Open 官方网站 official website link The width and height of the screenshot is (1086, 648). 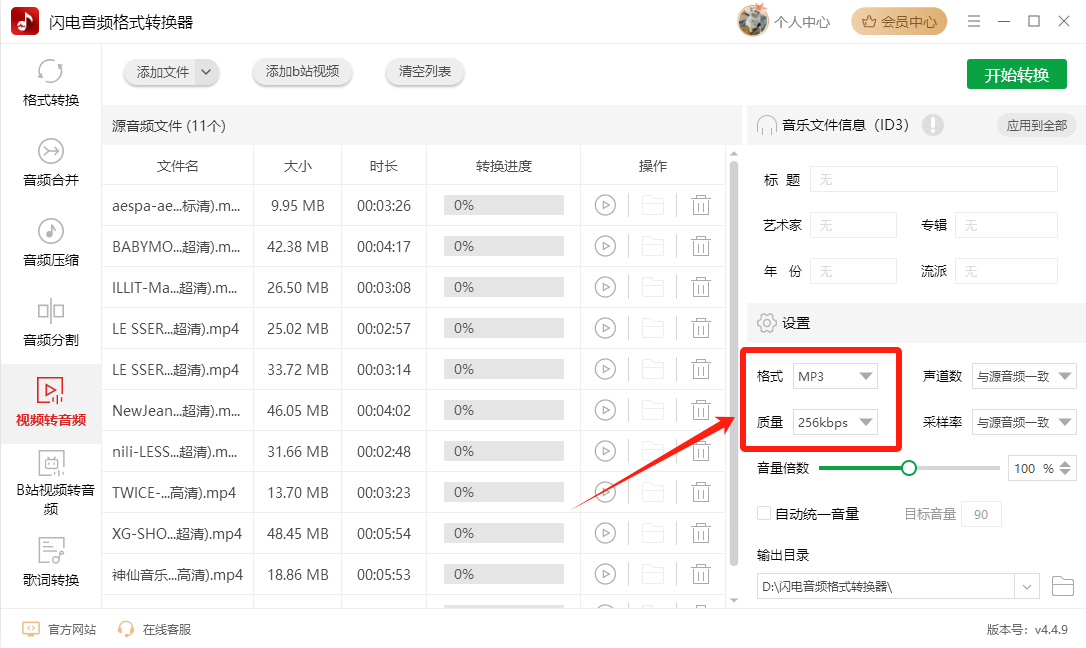(x=59, y=629)
